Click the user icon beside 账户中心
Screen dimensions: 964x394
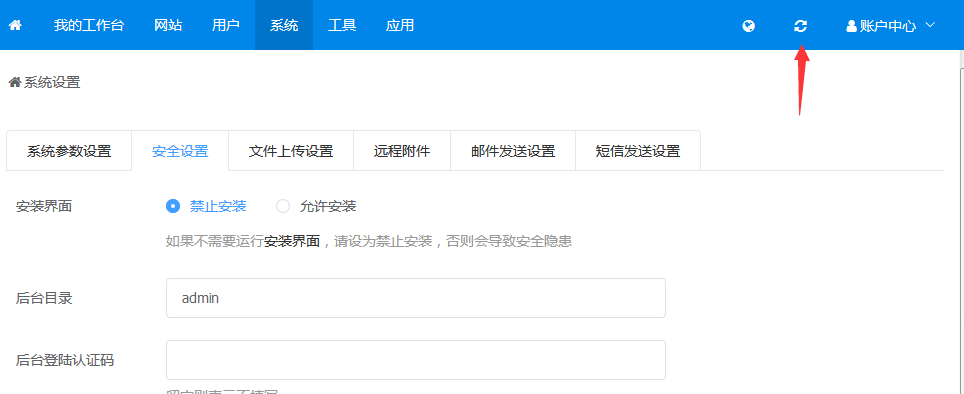point(851,26)
